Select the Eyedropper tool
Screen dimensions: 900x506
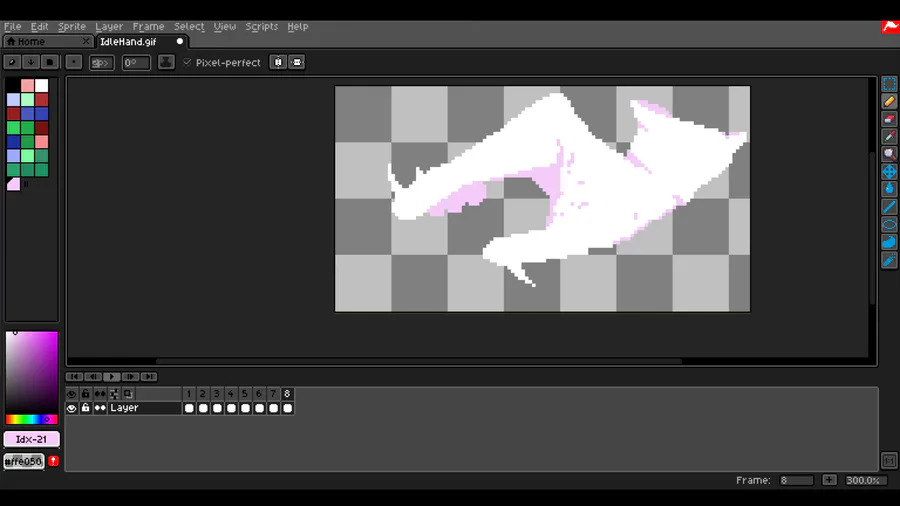(x=889, y=137)
